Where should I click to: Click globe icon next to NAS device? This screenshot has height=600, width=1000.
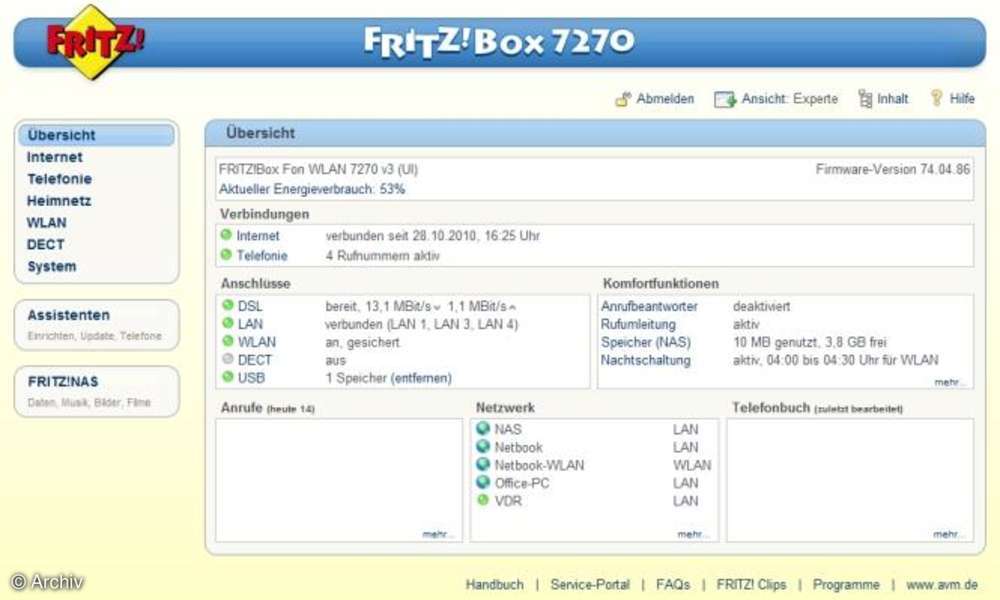pos(483,428)
